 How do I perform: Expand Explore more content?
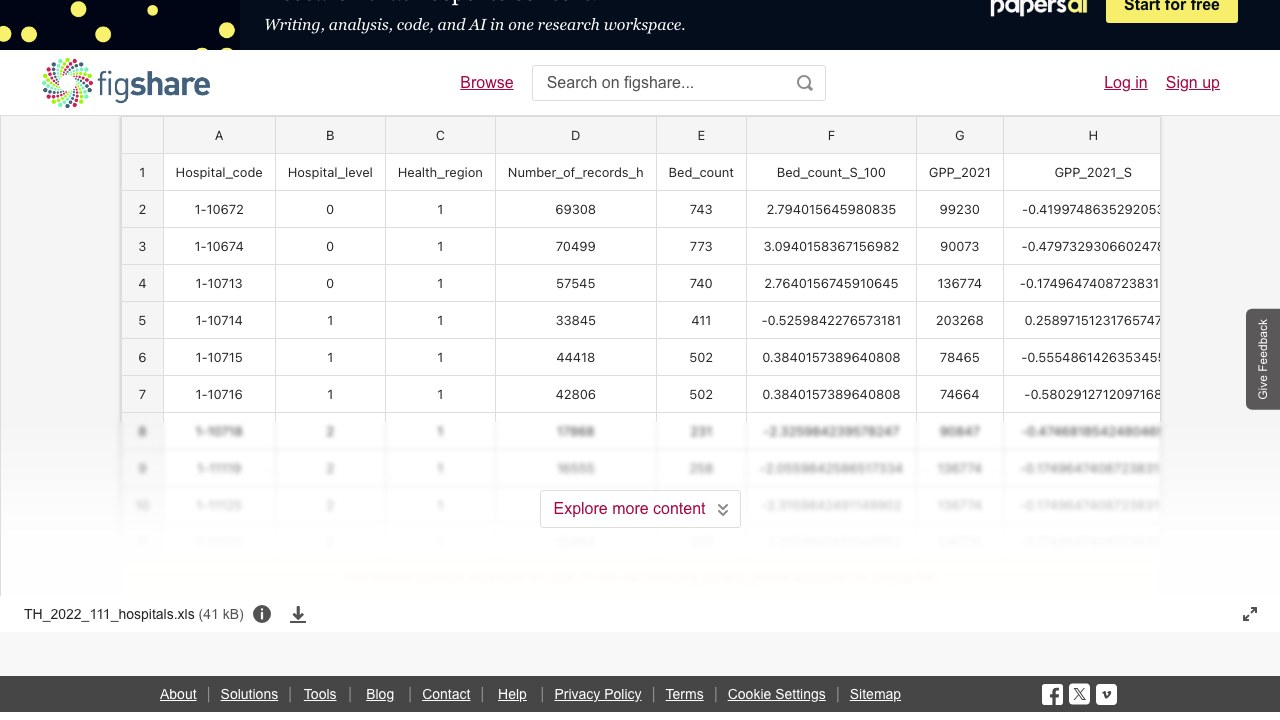640,509
